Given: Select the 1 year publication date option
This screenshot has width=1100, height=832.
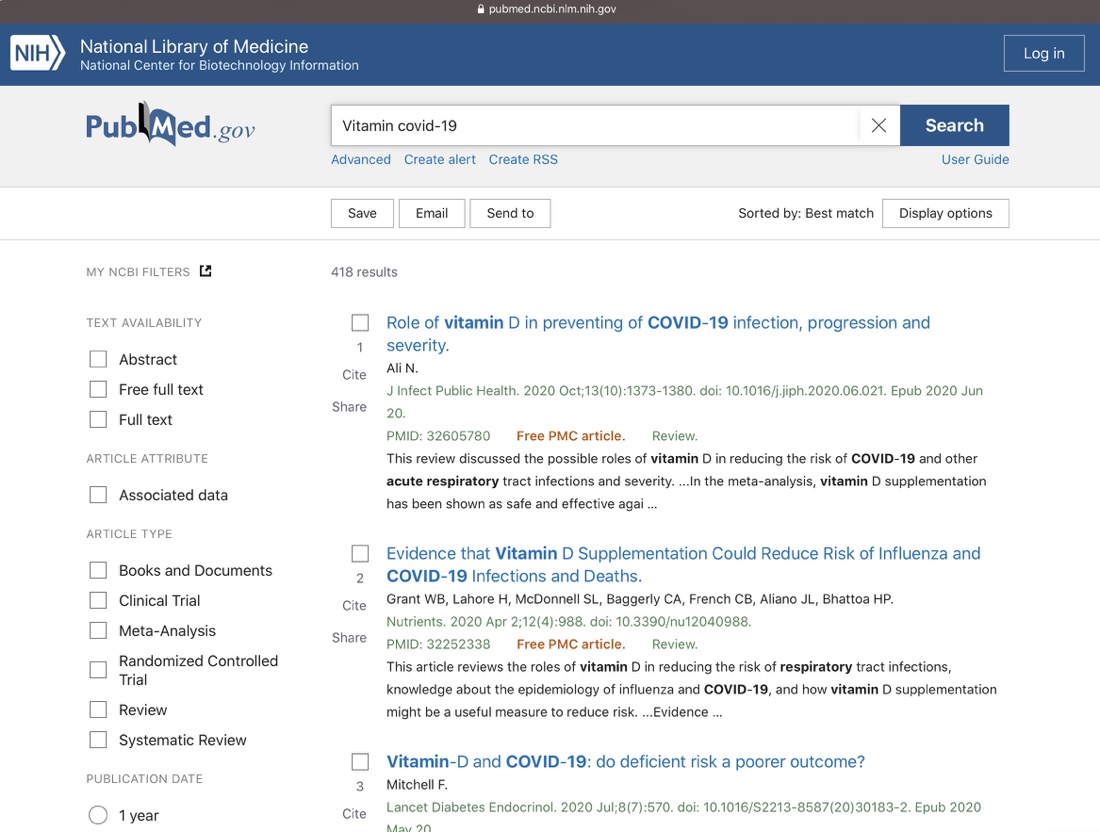Looking at the screenshot, I should pyautogui.click(x=98, y=816).
